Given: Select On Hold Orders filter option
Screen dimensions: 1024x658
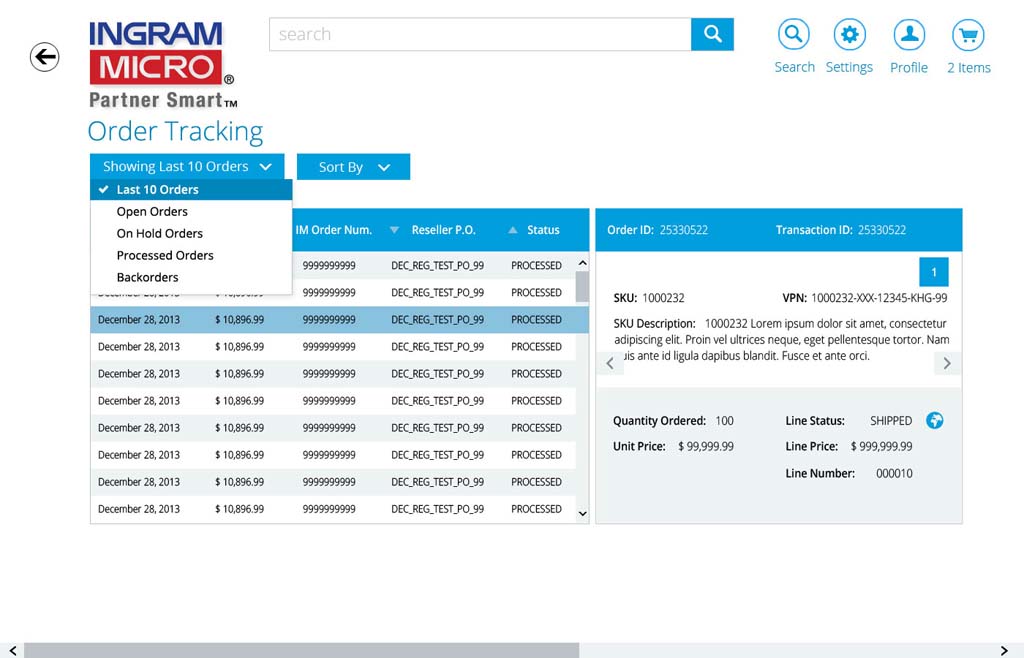Looking at the screenshot, I should (x=159, y=234).
